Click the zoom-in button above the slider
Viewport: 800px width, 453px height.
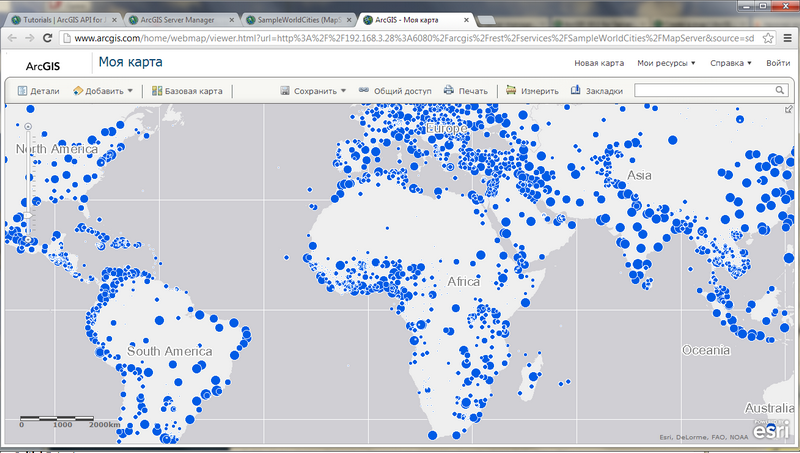(x=28, y=126)
